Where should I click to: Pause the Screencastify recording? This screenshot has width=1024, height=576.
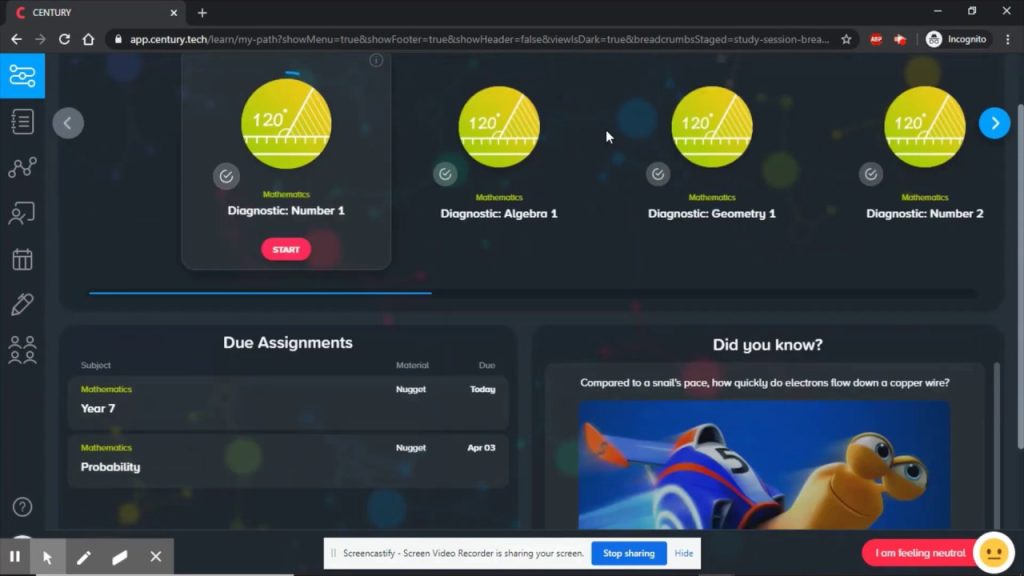15,557
